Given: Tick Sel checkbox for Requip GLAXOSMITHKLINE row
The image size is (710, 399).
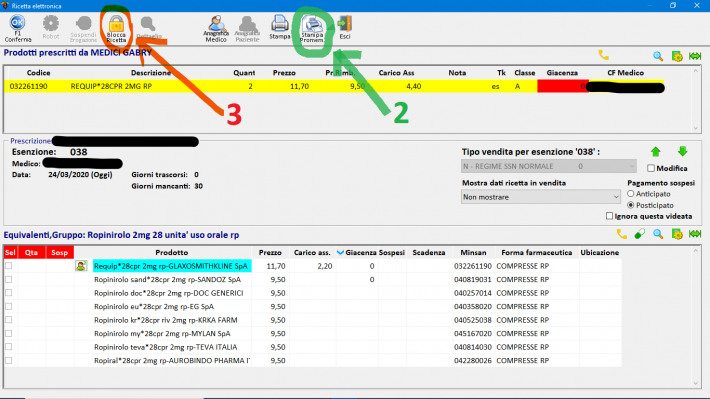Looking at the screenshot, I should pos(9,266).
